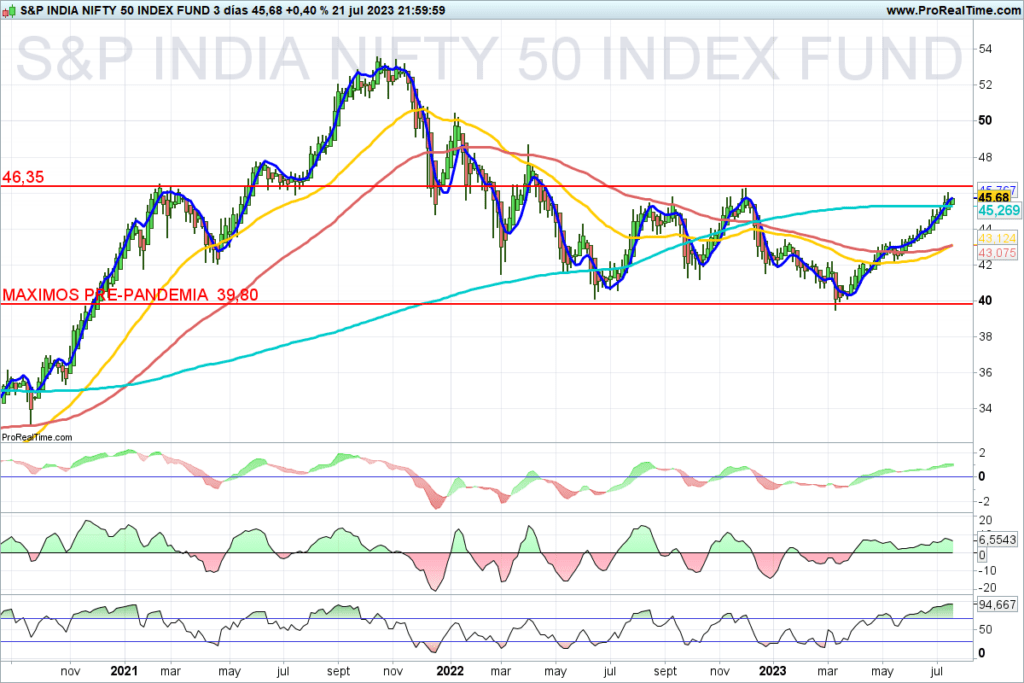Image resolution: width=1024 pixels, height=683 pixels.
Task: Click the 2022 year label on time axis
Action: click(x=450, y=671)
